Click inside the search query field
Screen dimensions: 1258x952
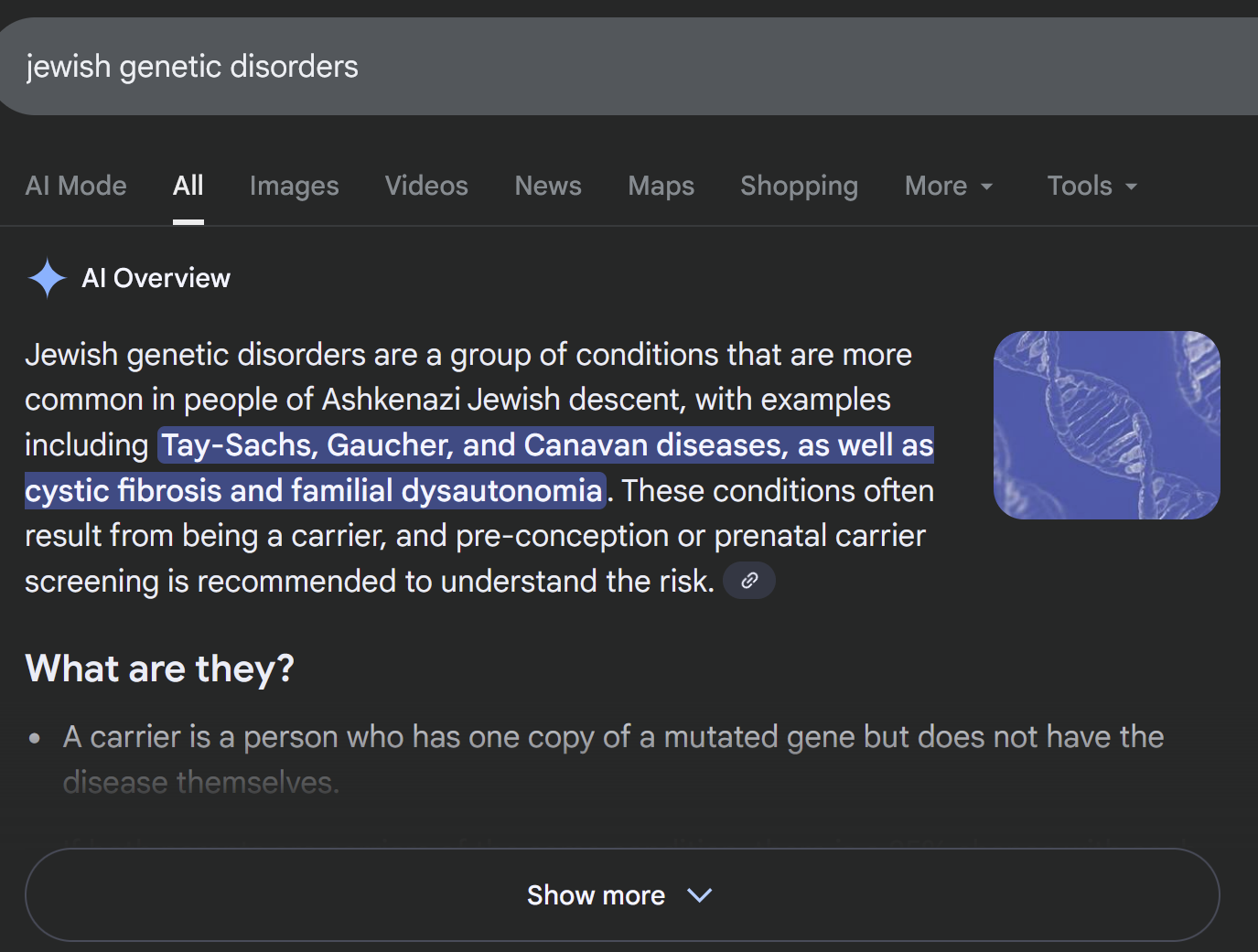(549, 67)
